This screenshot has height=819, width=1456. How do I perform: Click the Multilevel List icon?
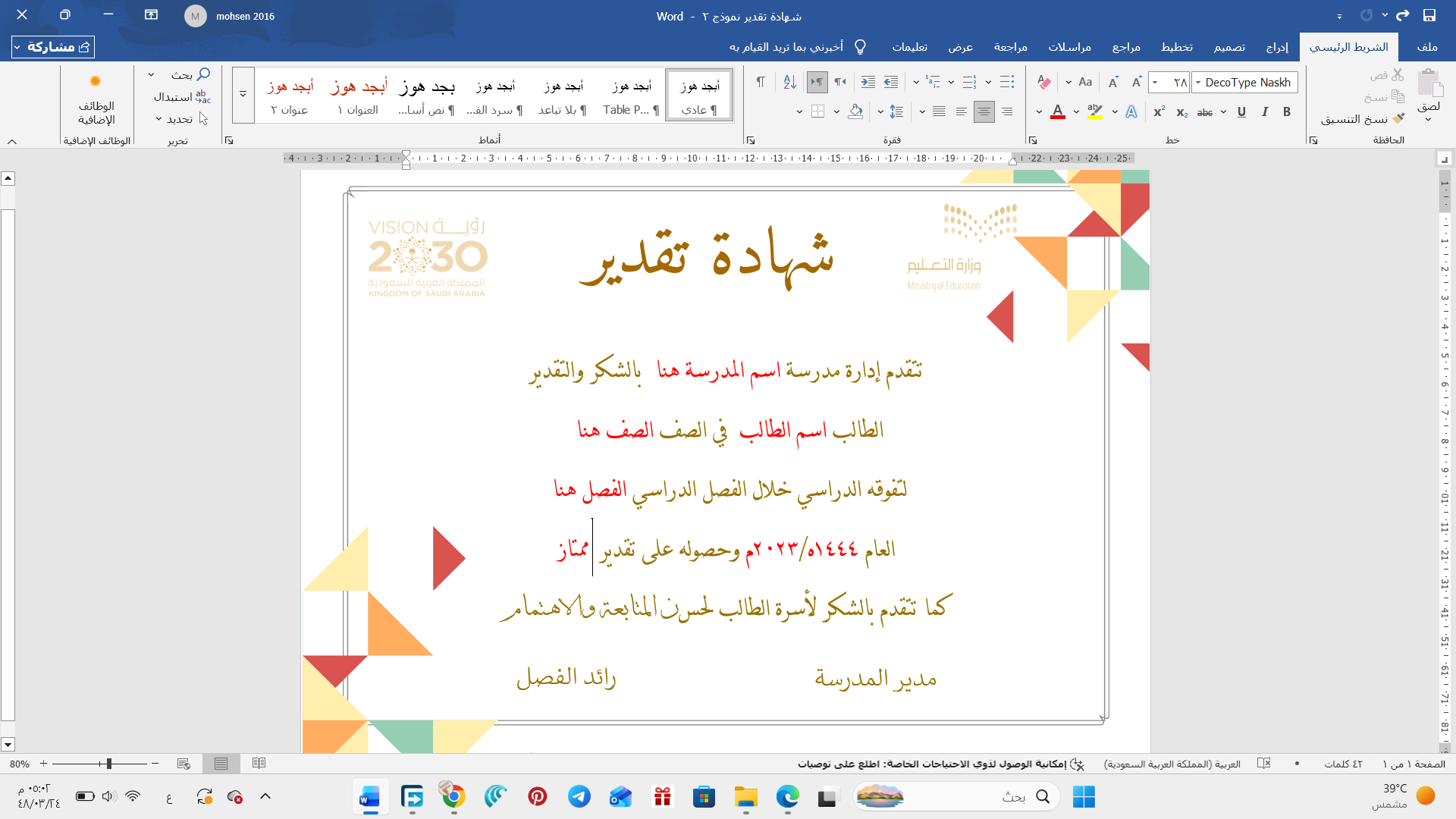[933, 82]
